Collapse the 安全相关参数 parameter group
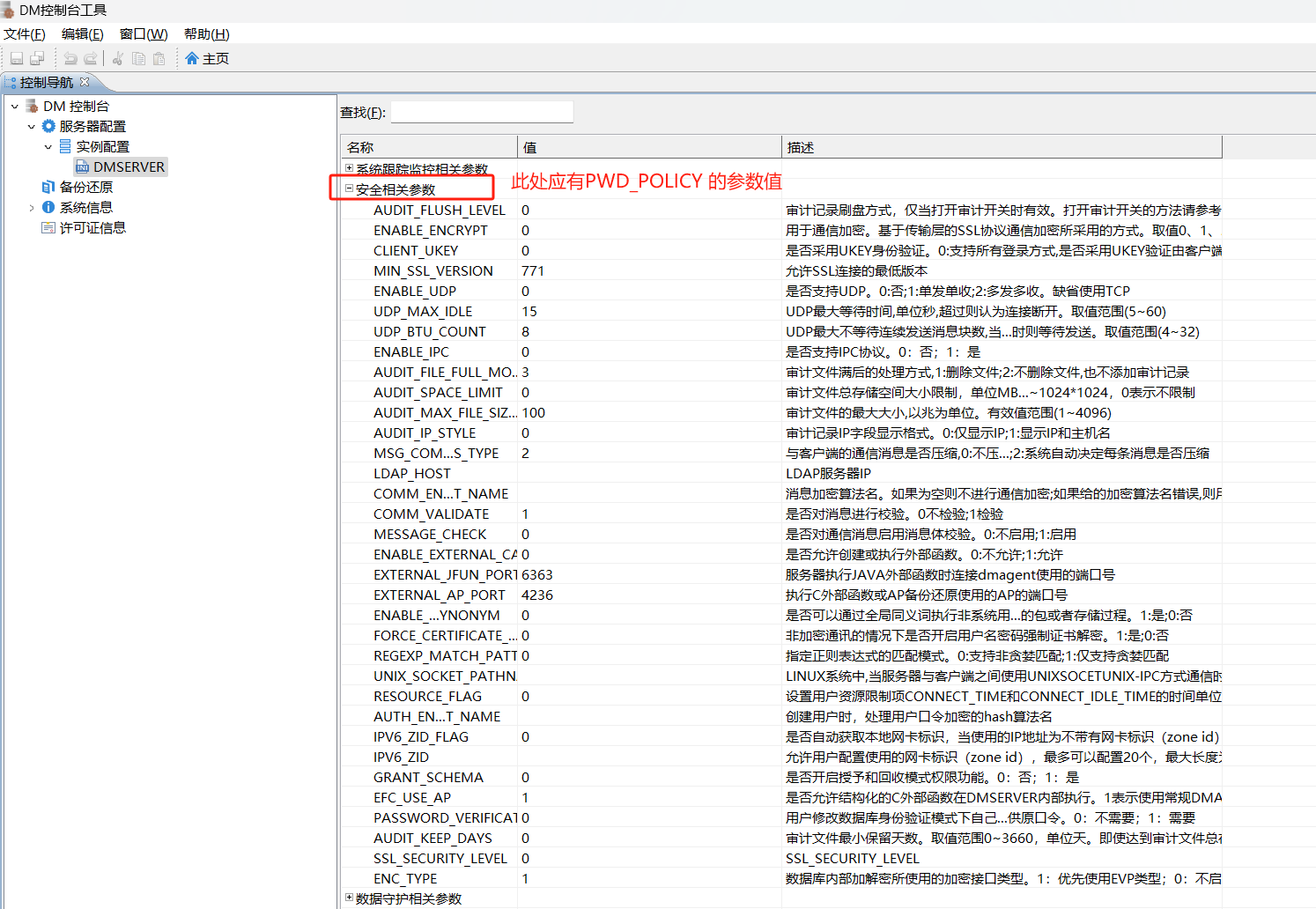 (x=349, y=188)
